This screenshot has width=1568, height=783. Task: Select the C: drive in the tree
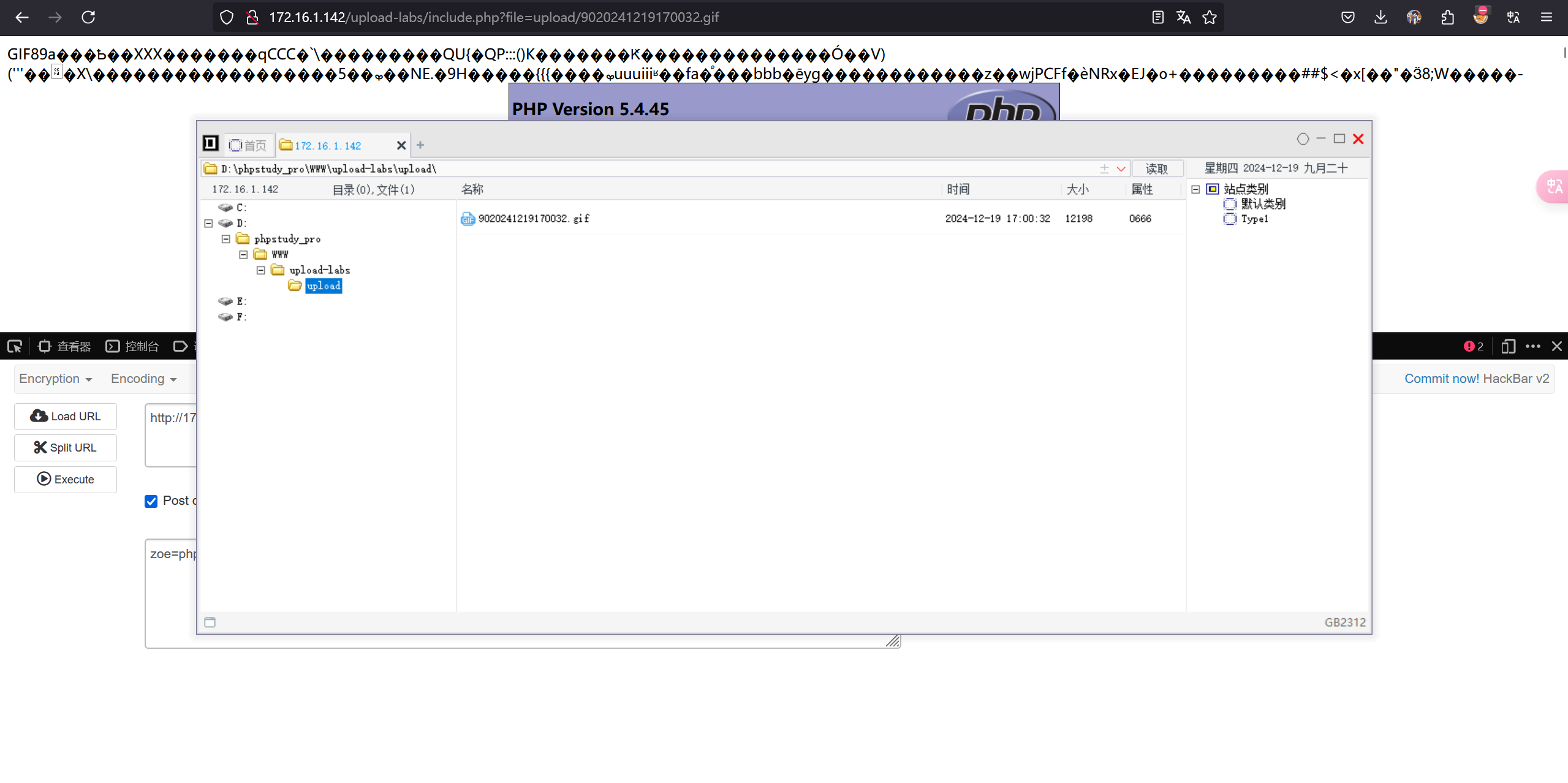(x=233, y=208)
